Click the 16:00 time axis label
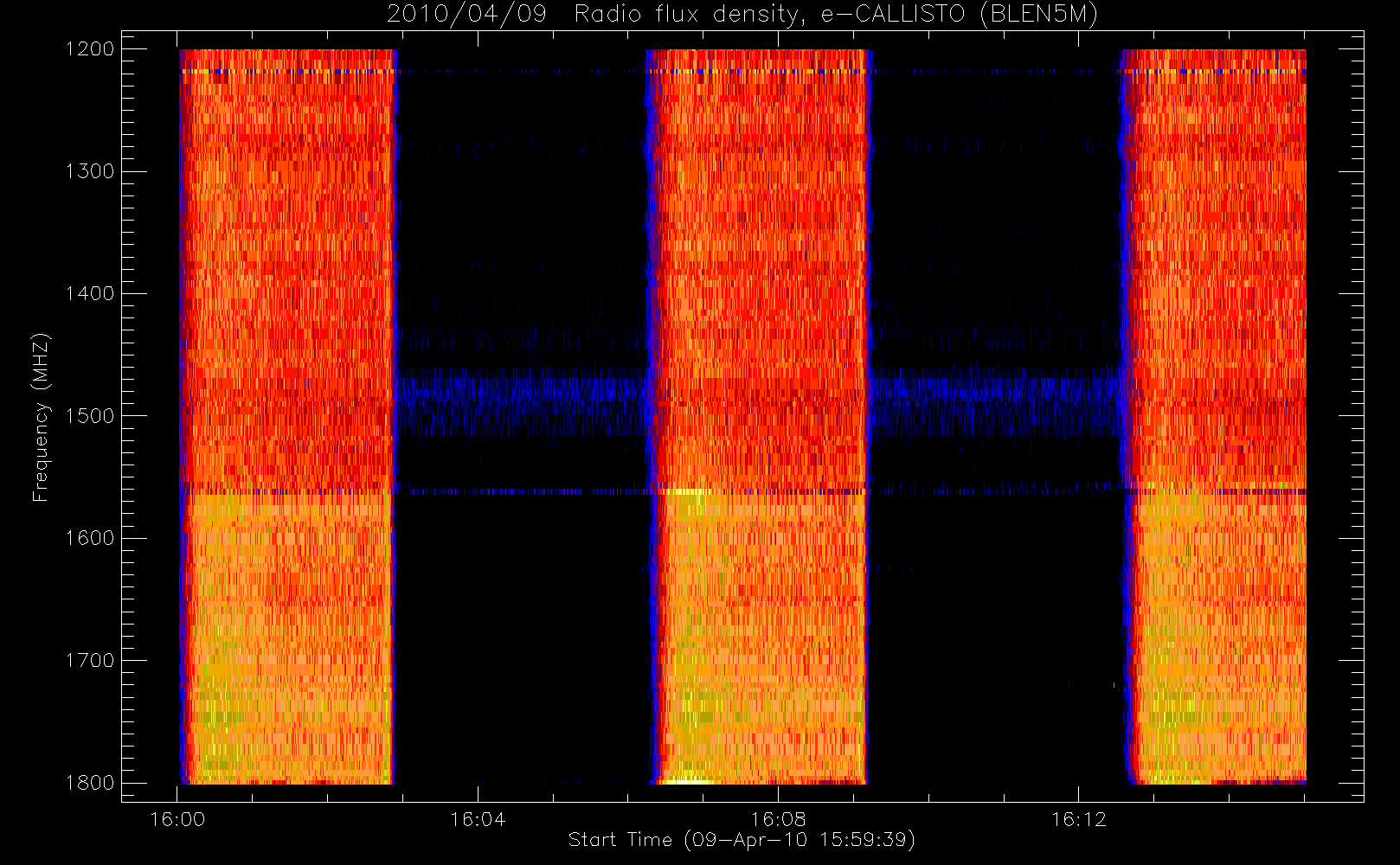The width and height of the screenshot is (1400, 865). [177, 819]
